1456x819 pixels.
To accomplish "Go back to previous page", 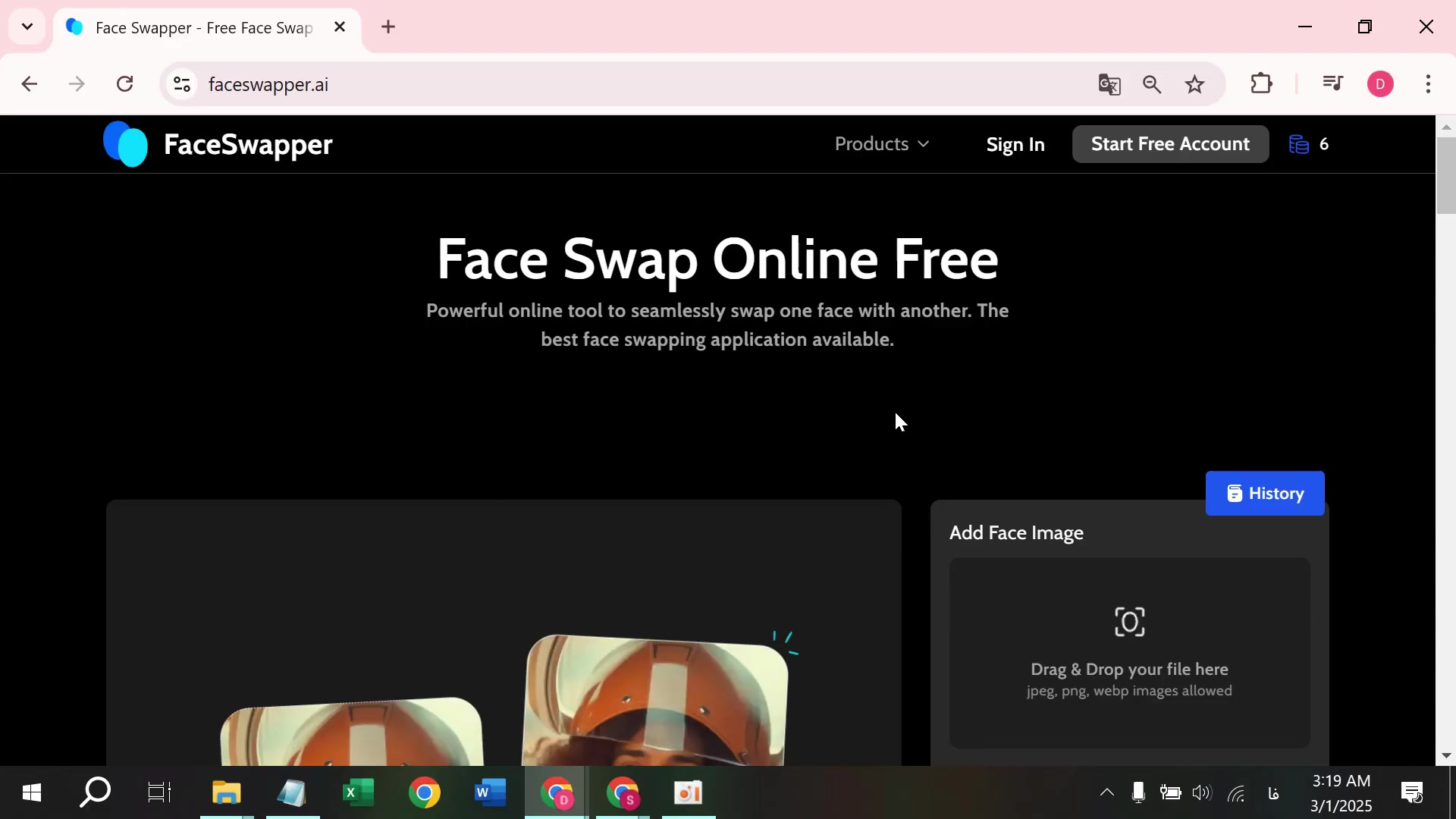I will tap(30, 84).
